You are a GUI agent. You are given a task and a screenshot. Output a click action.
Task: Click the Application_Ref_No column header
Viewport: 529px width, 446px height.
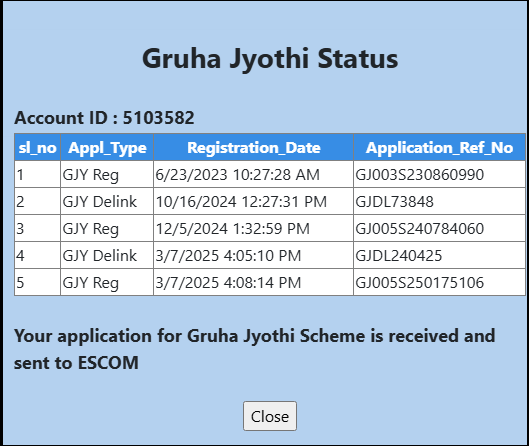[x=440, y=147]
